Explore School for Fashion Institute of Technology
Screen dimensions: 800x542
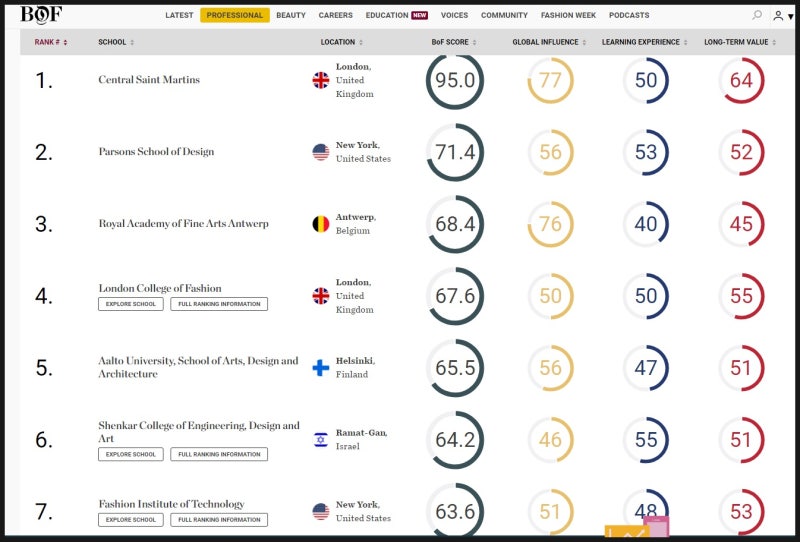(x=131, y=520)
